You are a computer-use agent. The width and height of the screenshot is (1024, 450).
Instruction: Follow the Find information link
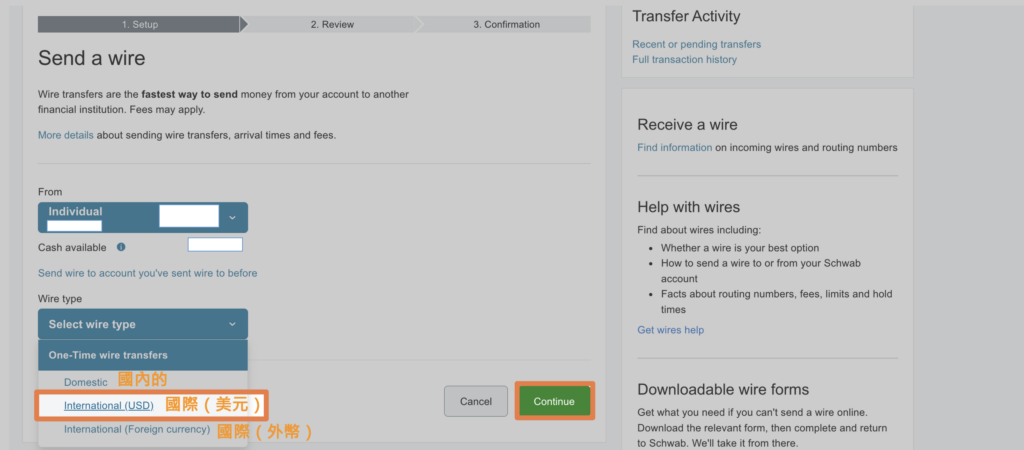[x=674, y=148]
